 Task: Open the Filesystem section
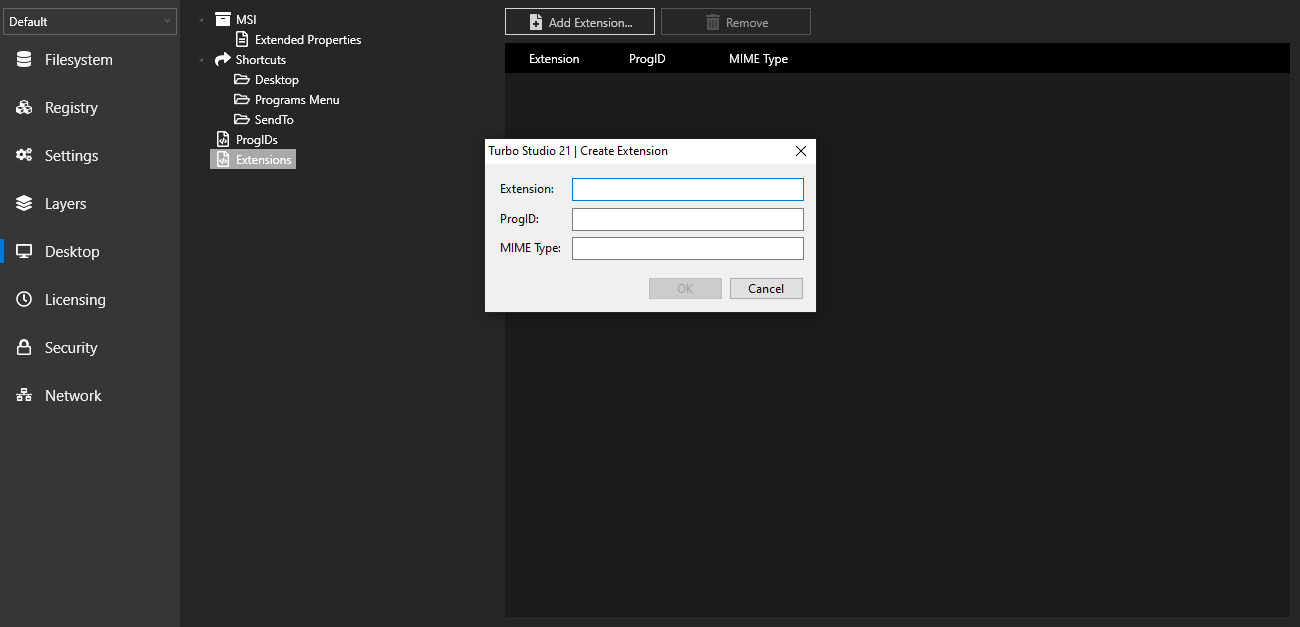tap(78, 60)
